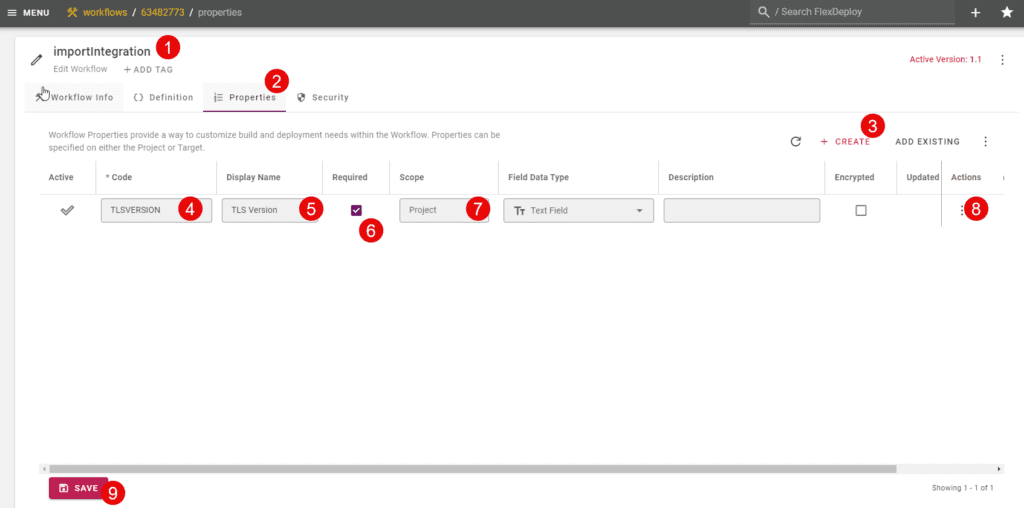Go to the workflows breadcrumb link
1024x508 pixels.
pos(104,12)
